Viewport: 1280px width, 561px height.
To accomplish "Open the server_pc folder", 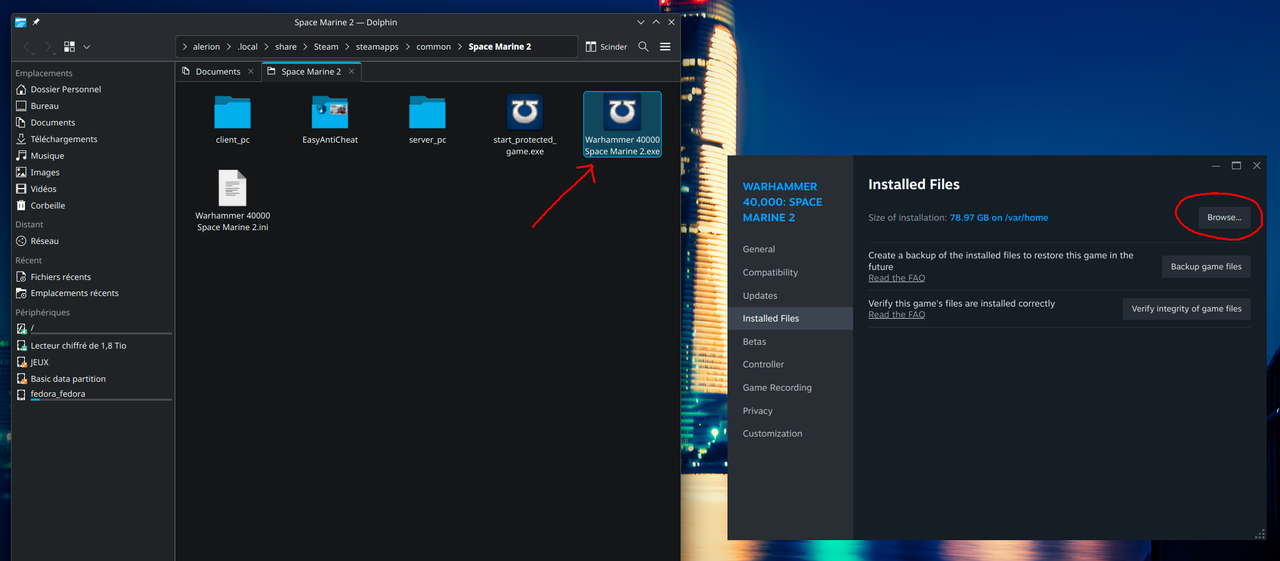I will click(427, 119).
